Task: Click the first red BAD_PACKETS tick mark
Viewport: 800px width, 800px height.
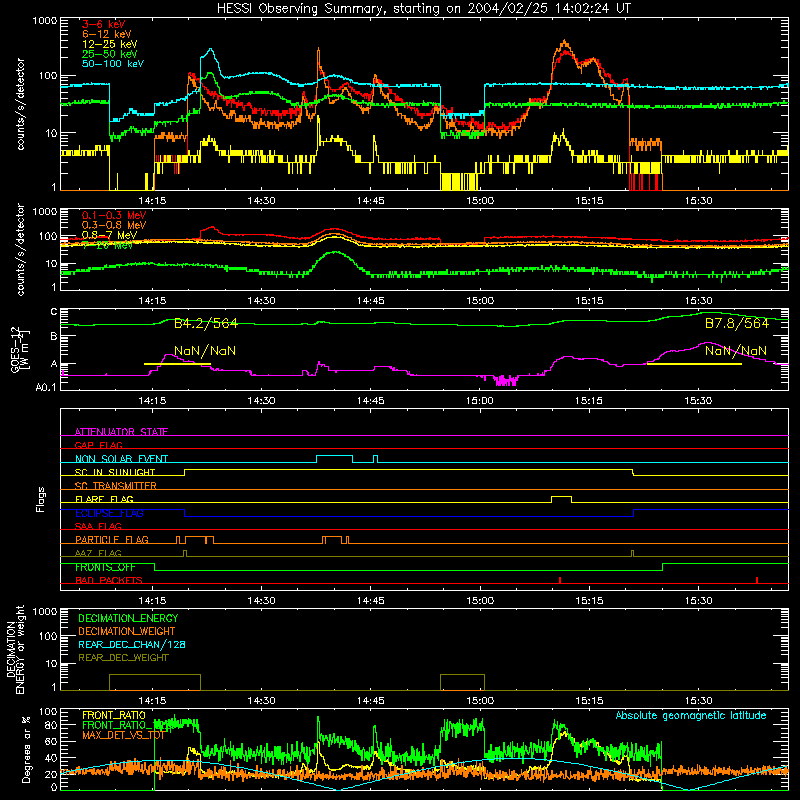Action: coord(560,580)
